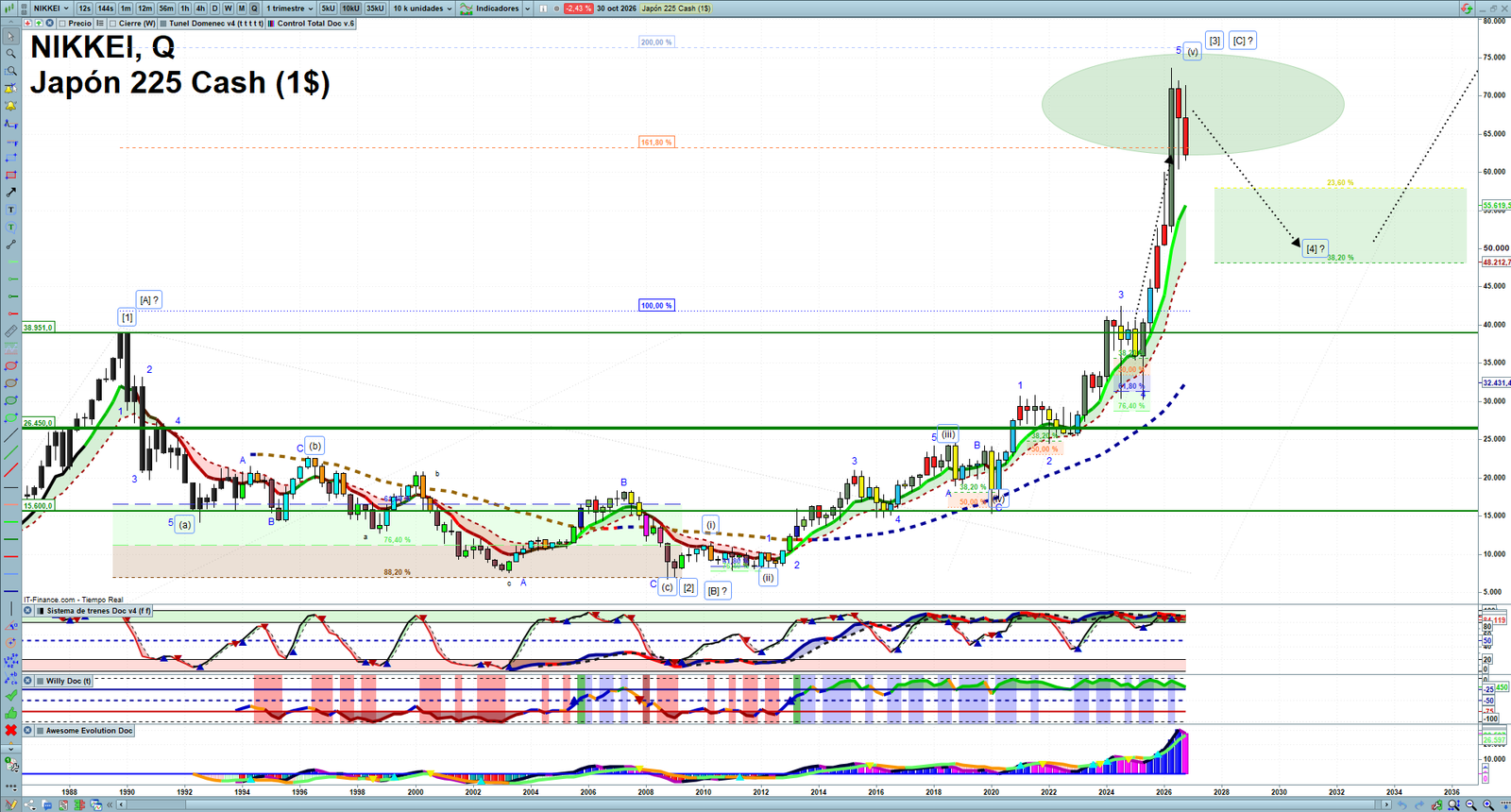
Task: Pick the ruler measurement tool
Action: [x=10, y=330]
